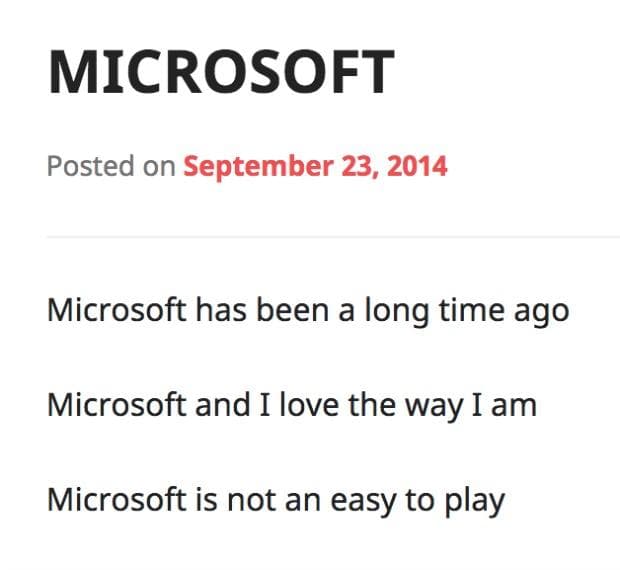The height and width of the screenshot is (570, 620).
Task: Click the word "play" ending the third sentence
Action: pos(474,500)
